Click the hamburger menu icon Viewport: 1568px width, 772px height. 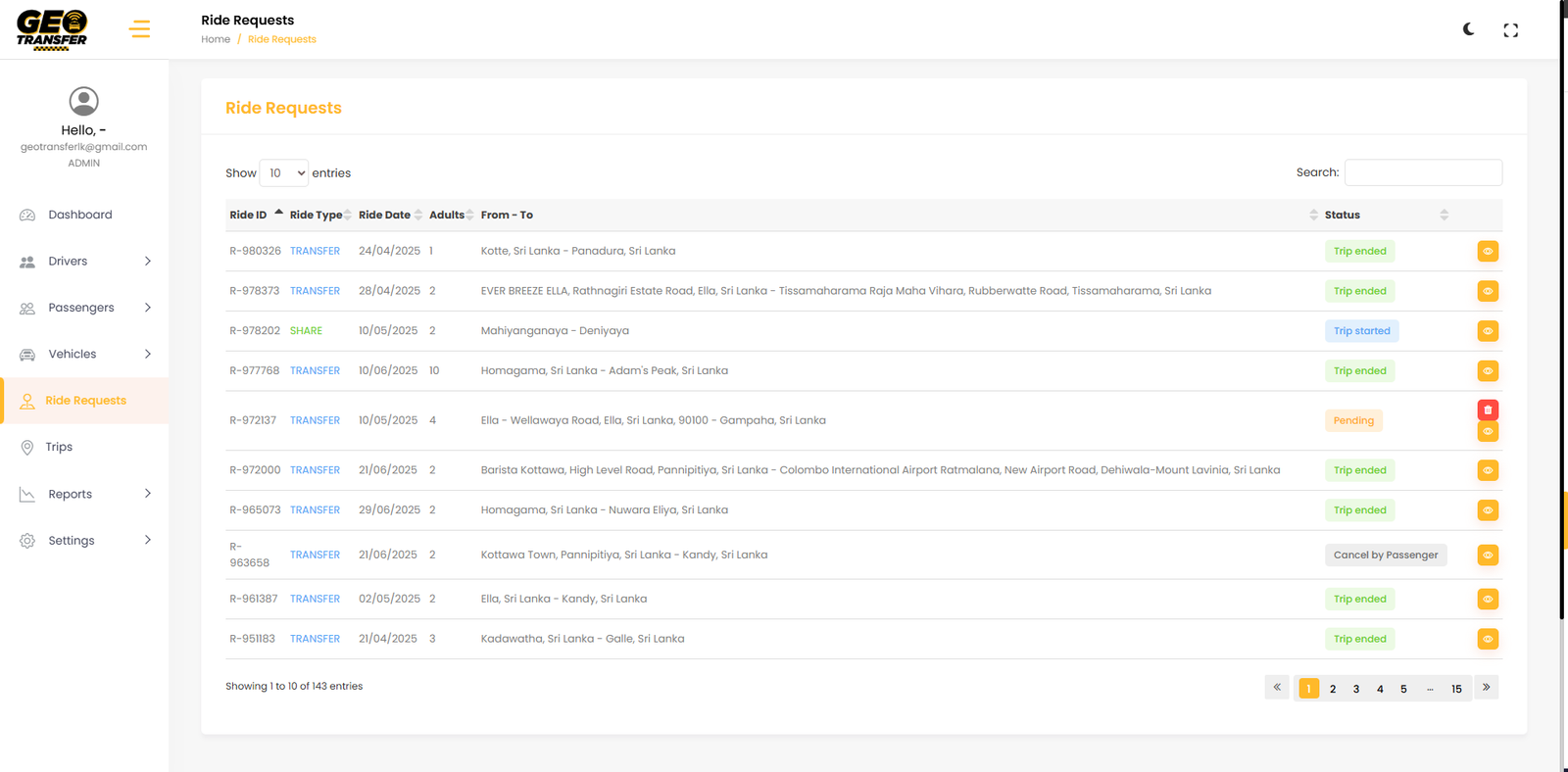click(139, 29)
